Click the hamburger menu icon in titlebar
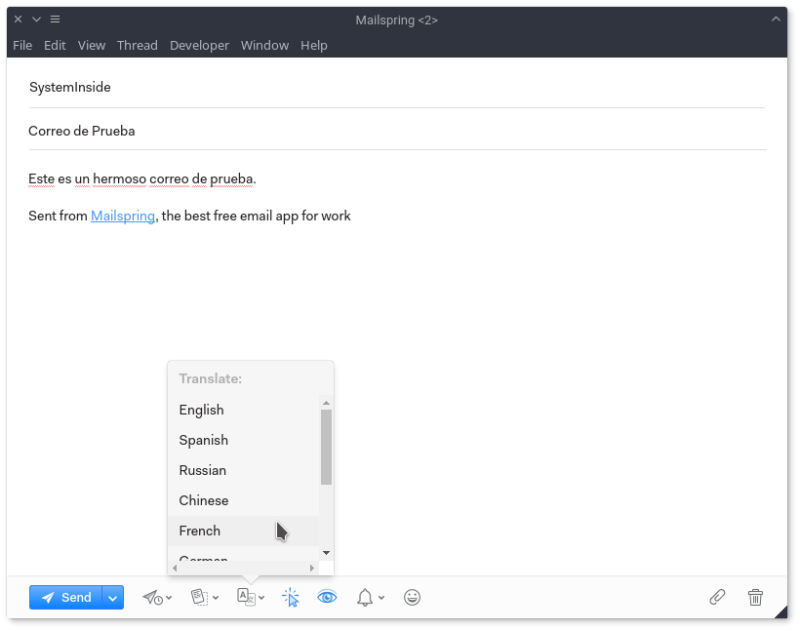Screen dimensions: 800x631 [54, 19]
